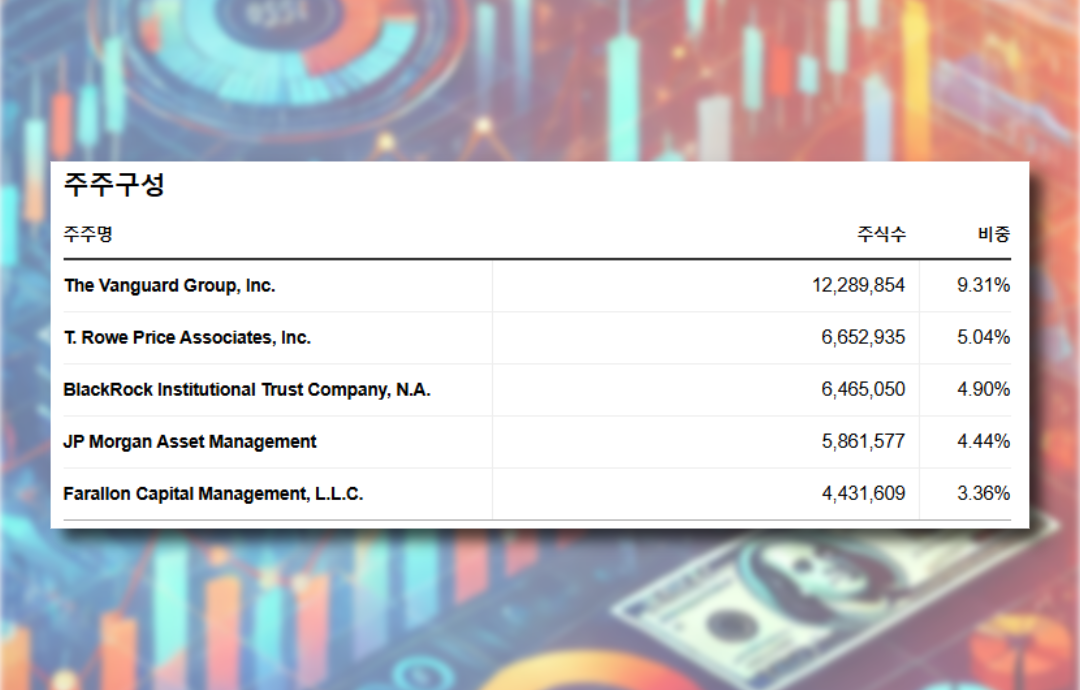Click share count 6,652,935
The image size is (1080, 690).
click(x=863, y=337)
